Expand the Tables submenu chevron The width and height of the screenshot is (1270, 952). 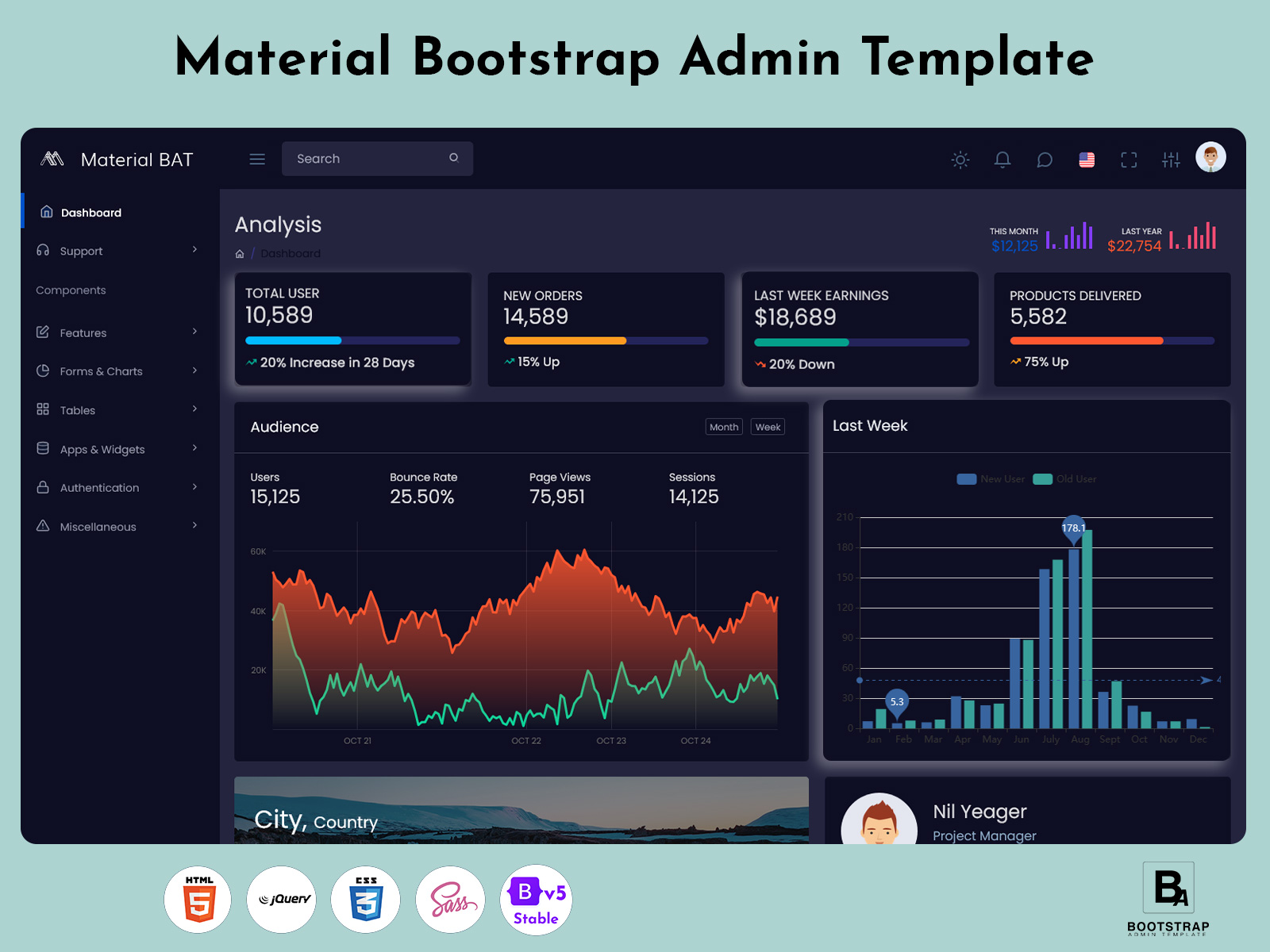click(x=194, y=409)
